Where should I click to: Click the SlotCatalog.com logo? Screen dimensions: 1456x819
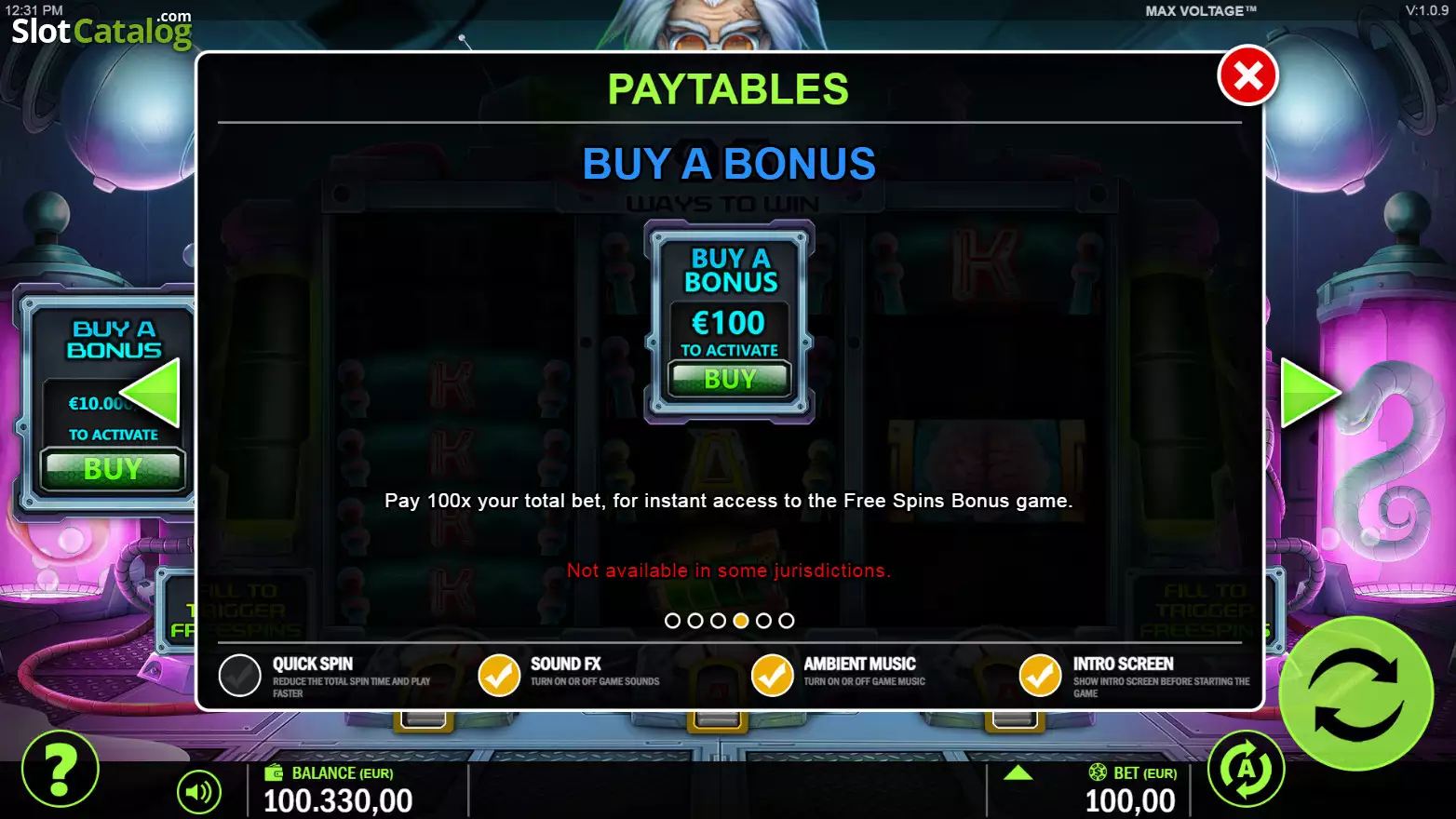click(101, 30)
